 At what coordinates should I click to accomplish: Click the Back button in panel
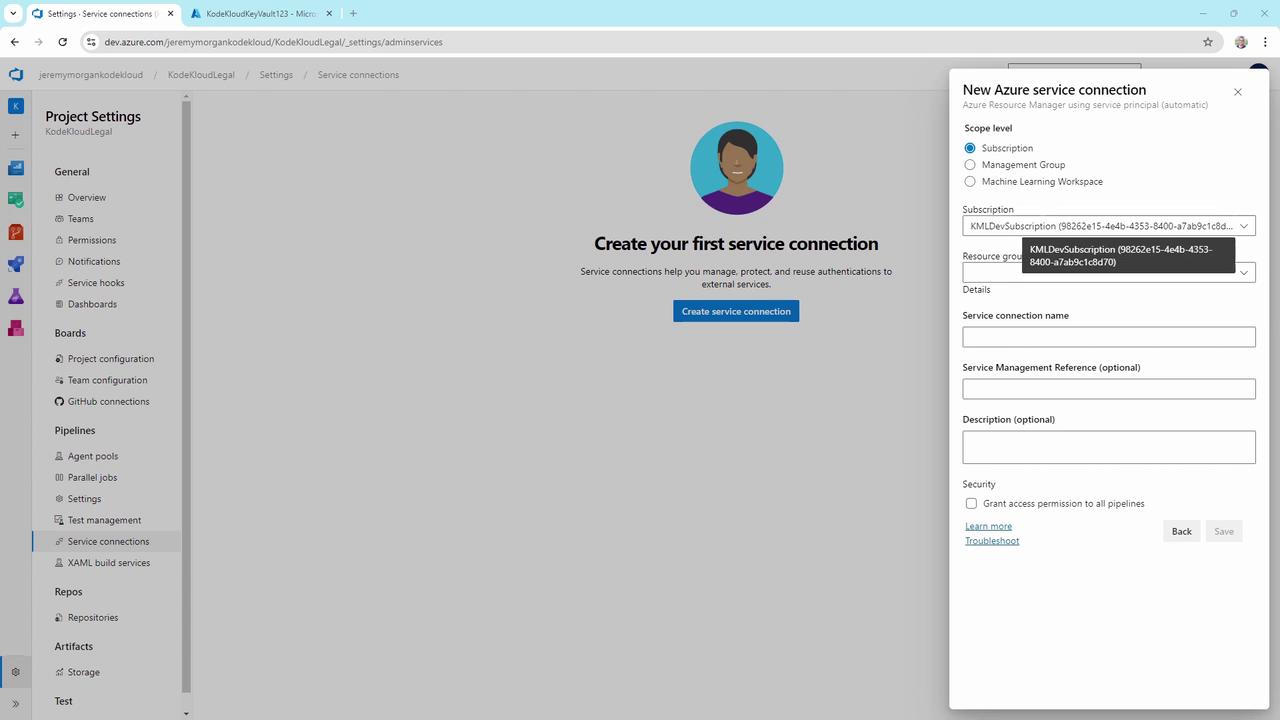point(1181,532)
